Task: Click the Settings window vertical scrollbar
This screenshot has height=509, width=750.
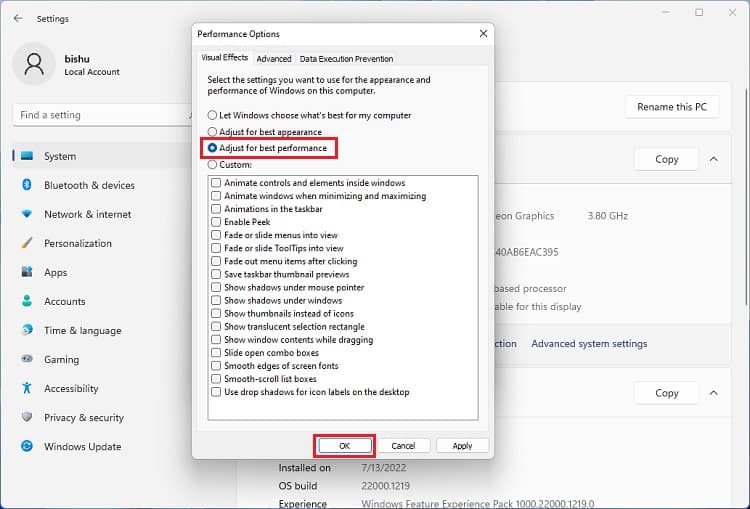Action: (x=746, y=196)
